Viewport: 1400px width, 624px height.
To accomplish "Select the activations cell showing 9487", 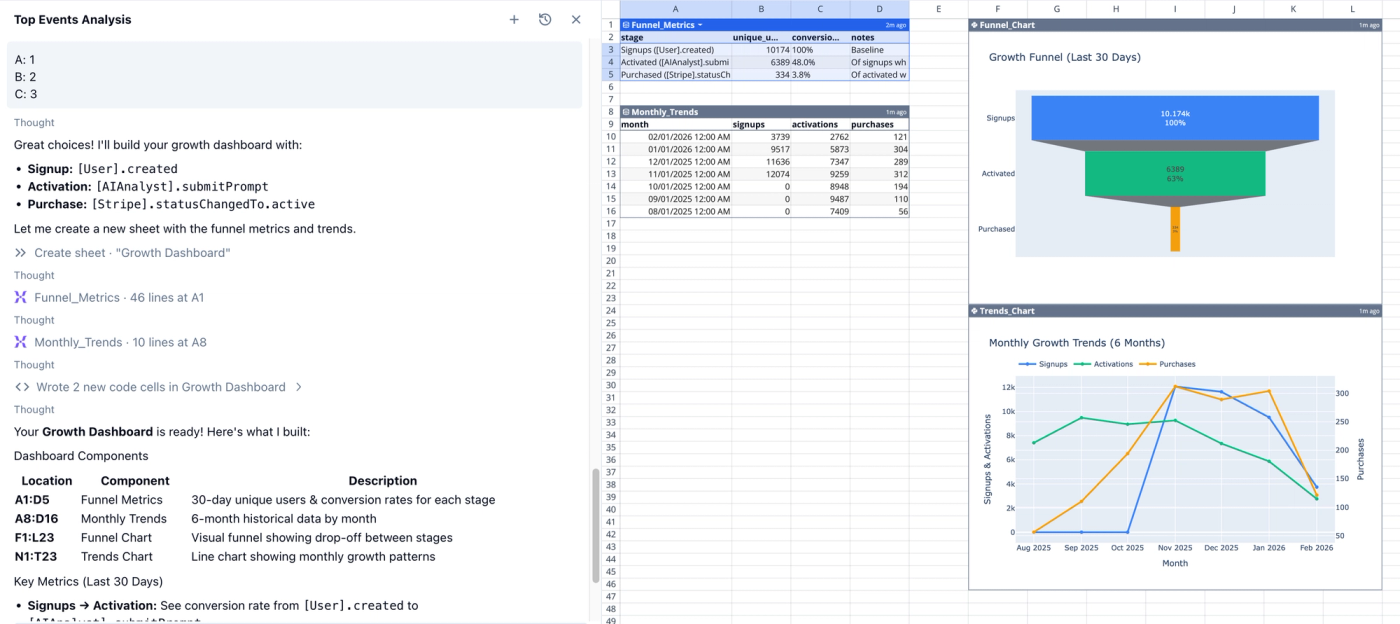I will coord(820,199).
